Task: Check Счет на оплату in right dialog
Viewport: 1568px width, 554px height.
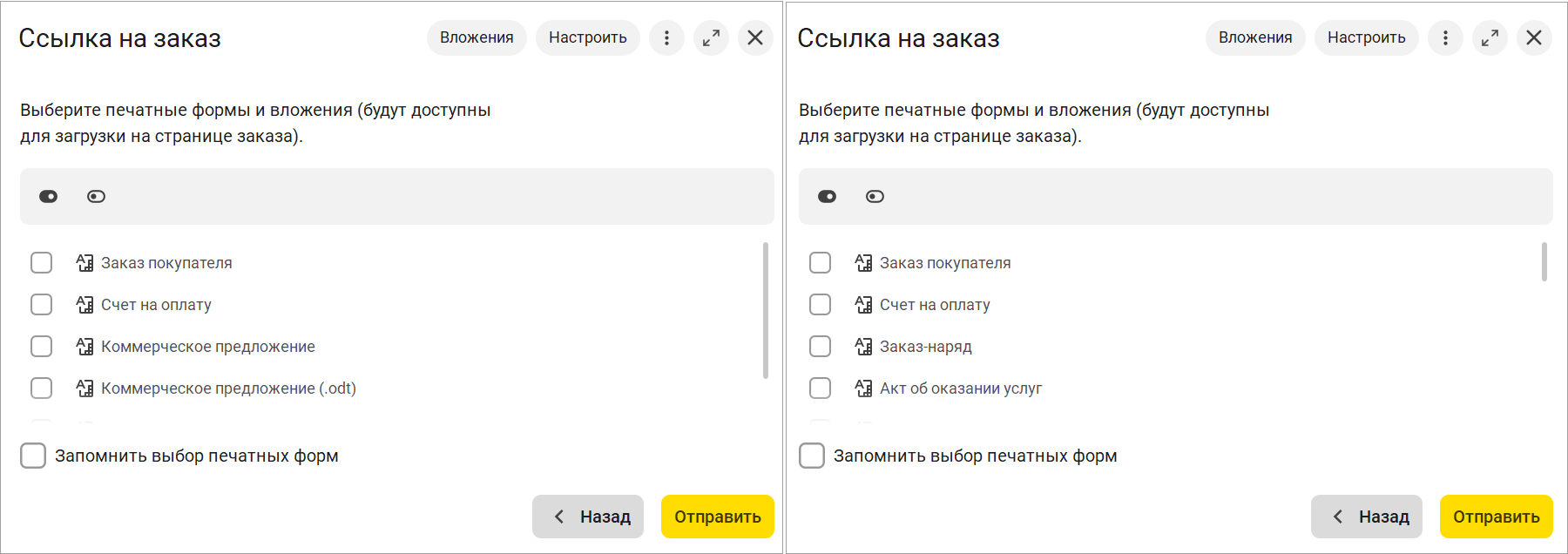Action: [820, 305]
